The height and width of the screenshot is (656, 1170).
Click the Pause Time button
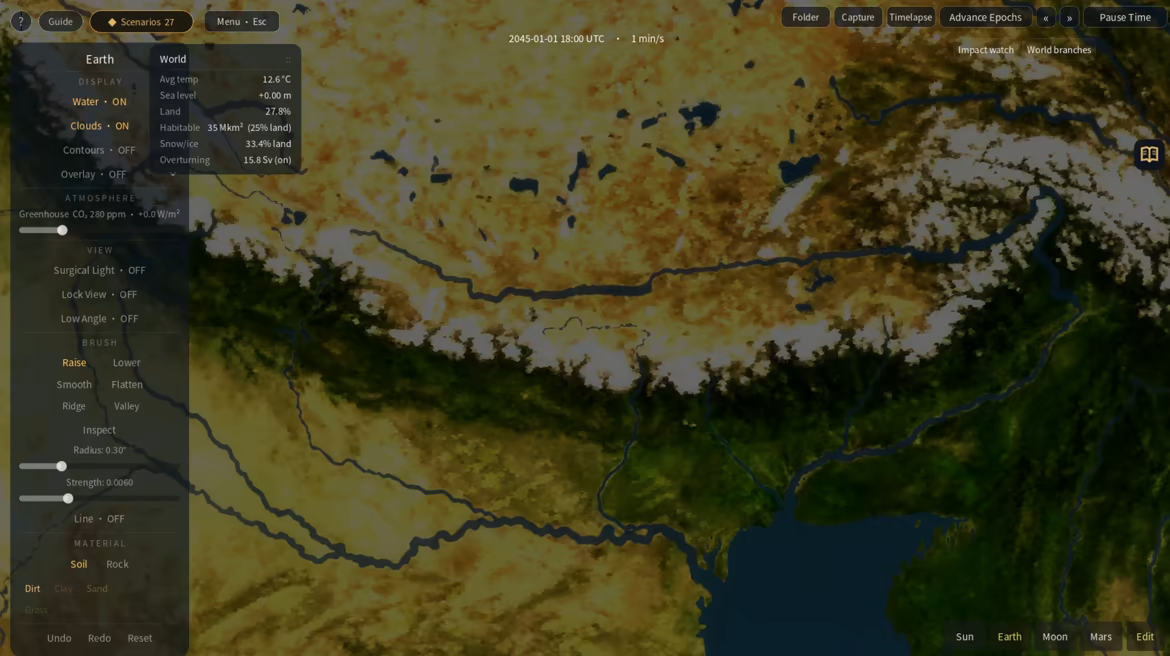pos(1124,17)
